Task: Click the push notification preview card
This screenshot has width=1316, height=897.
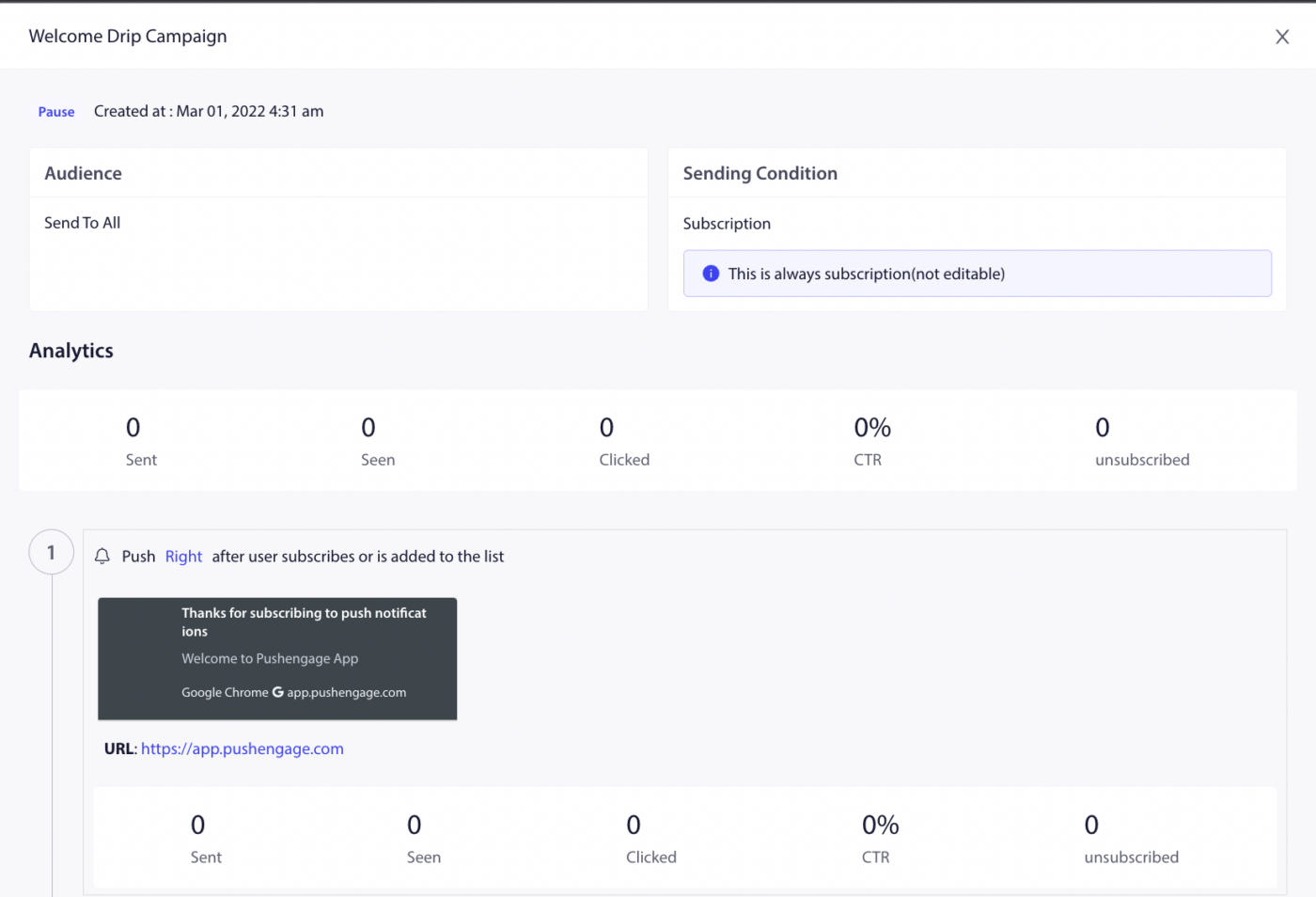Action: point(277,659)
